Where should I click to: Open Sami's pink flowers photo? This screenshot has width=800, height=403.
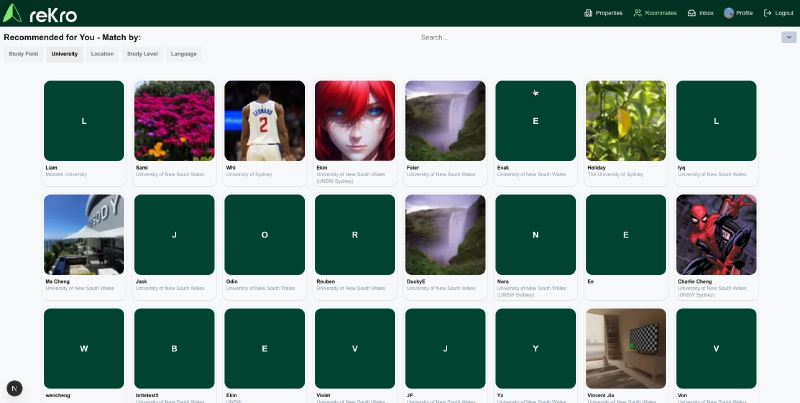pos(174,121)
